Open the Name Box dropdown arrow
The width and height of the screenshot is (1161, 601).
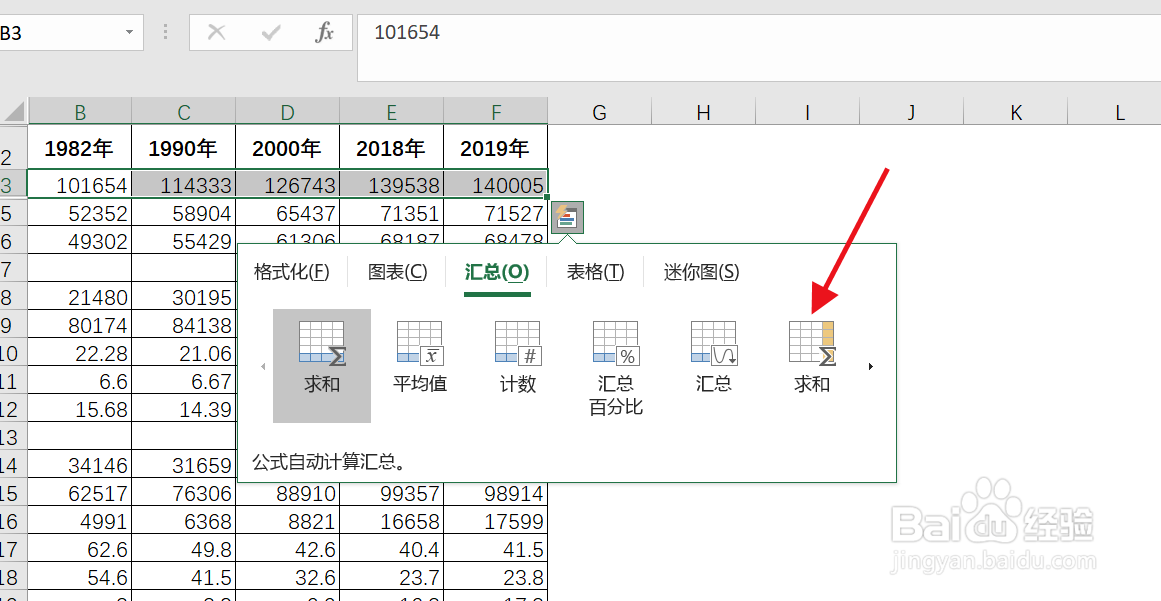pos(128,32)
